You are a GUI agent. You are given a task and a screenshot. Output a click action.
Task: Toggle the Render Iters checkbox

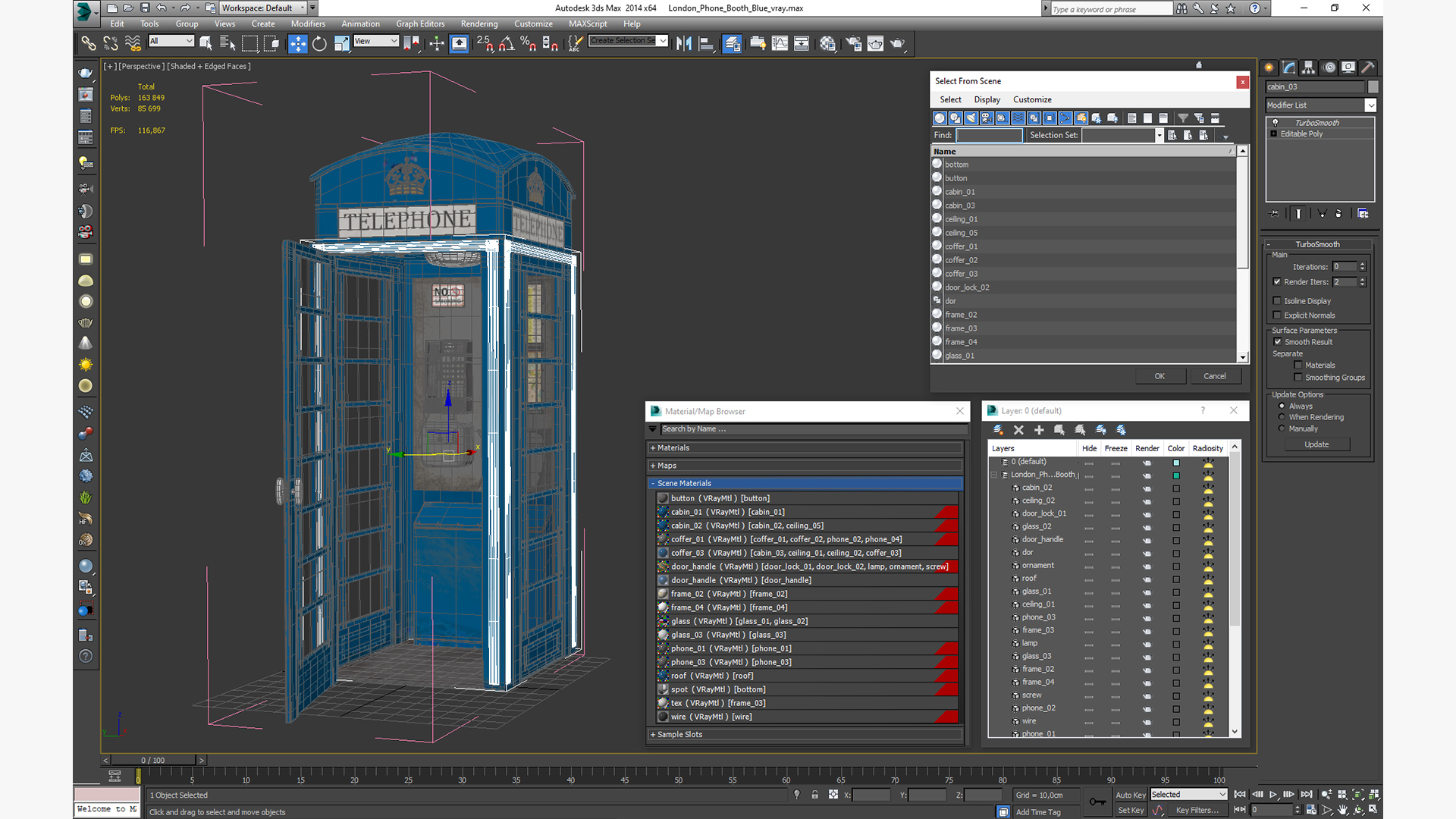pyautogui.click(x=1277, y=282)
